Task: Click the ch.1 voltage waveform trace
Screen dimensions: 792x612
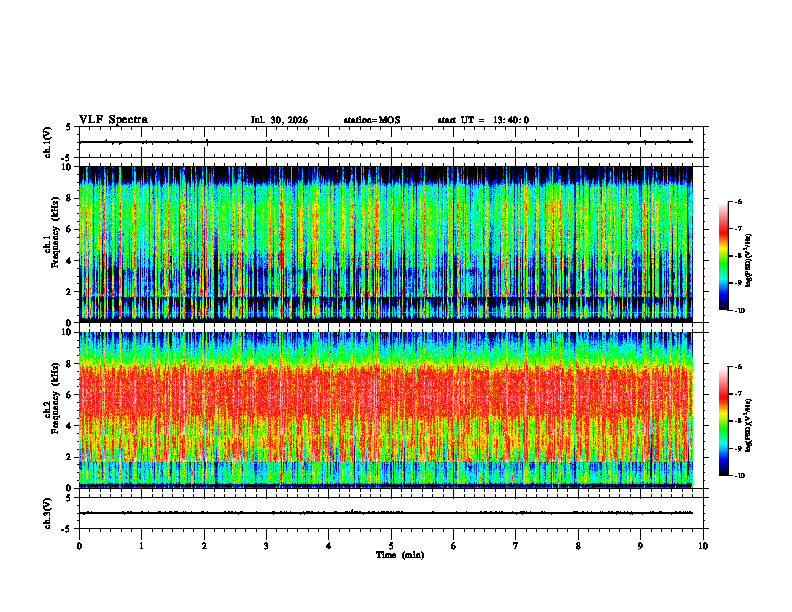Action: pos(386,142)
